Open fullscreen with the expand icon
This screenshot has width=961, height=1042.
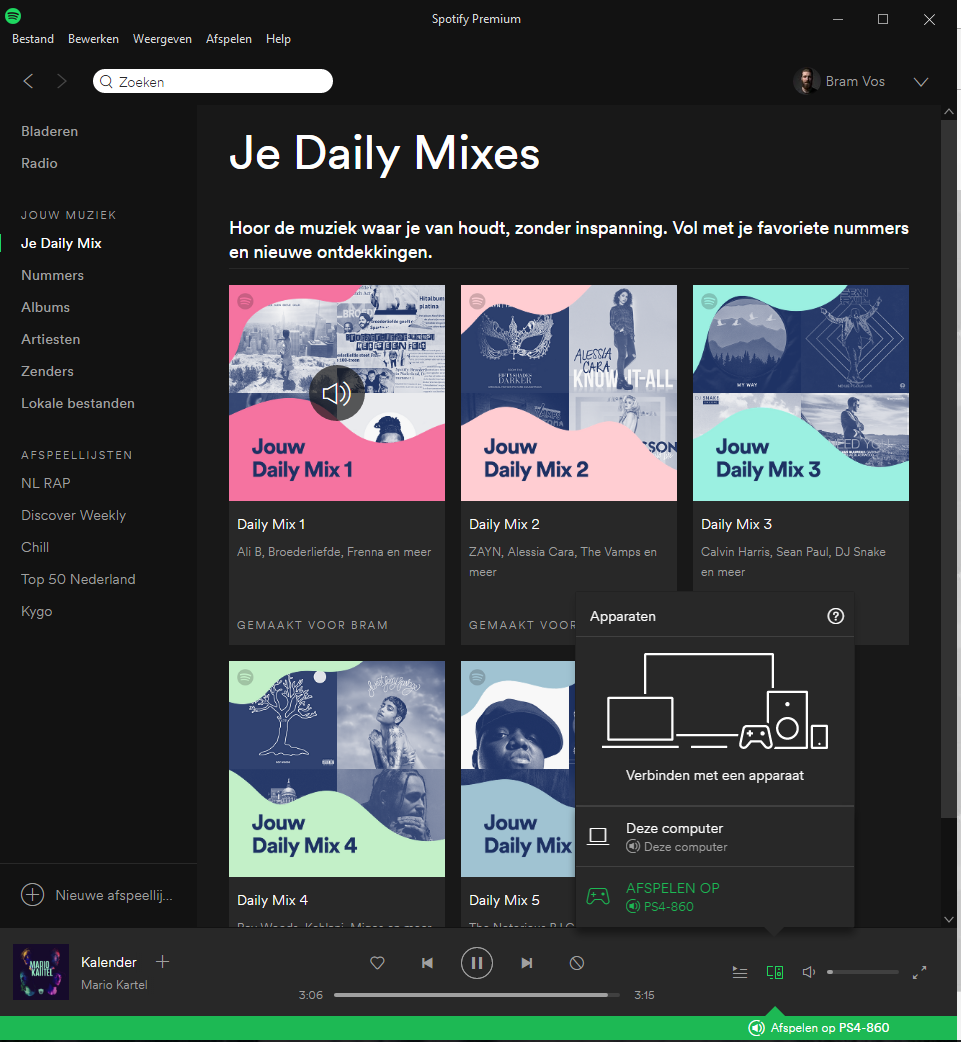[x=920, y=972]
